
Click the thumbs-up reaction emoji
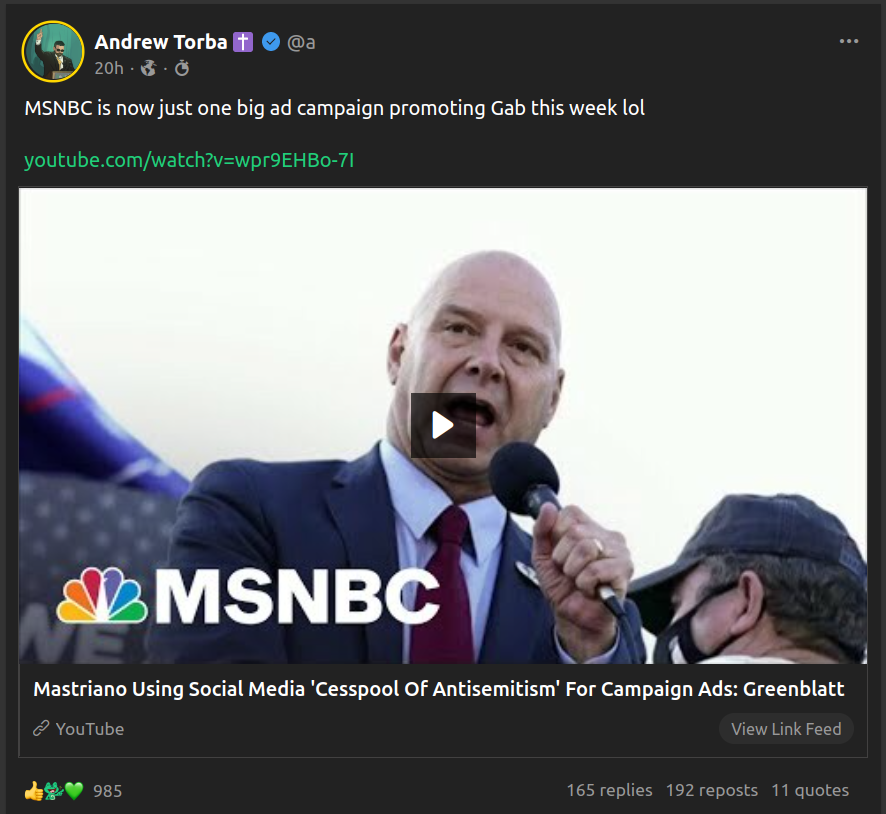(33, 791)
